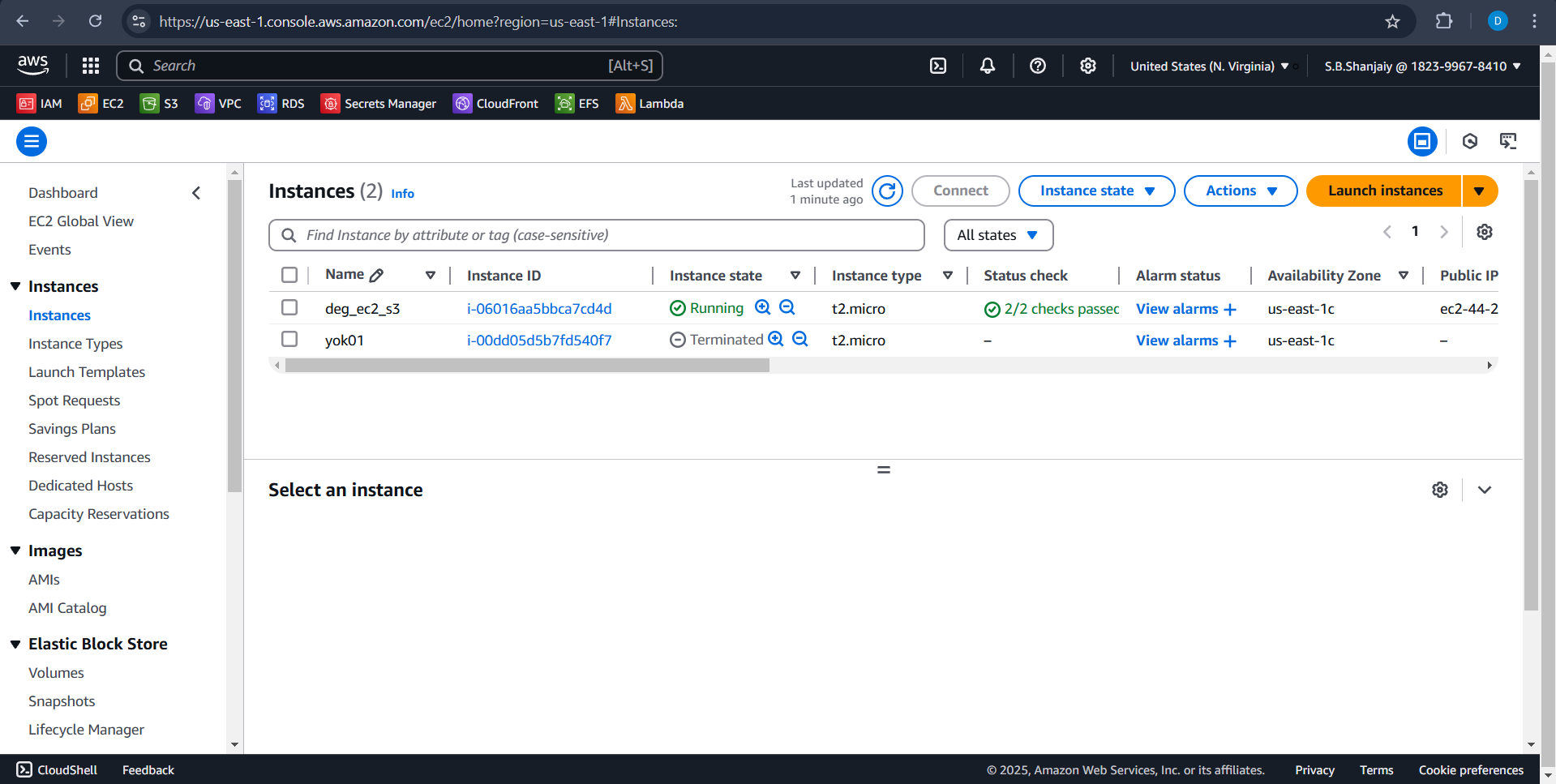1556x784 pixels.
Task: Open the screen tutorial icon in toolbar
Action: (1508, 142)
